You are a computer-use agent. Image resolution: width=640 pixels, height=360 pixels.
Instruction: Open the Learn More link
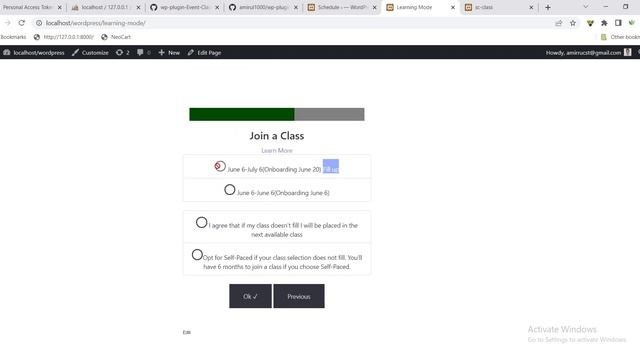277,151
